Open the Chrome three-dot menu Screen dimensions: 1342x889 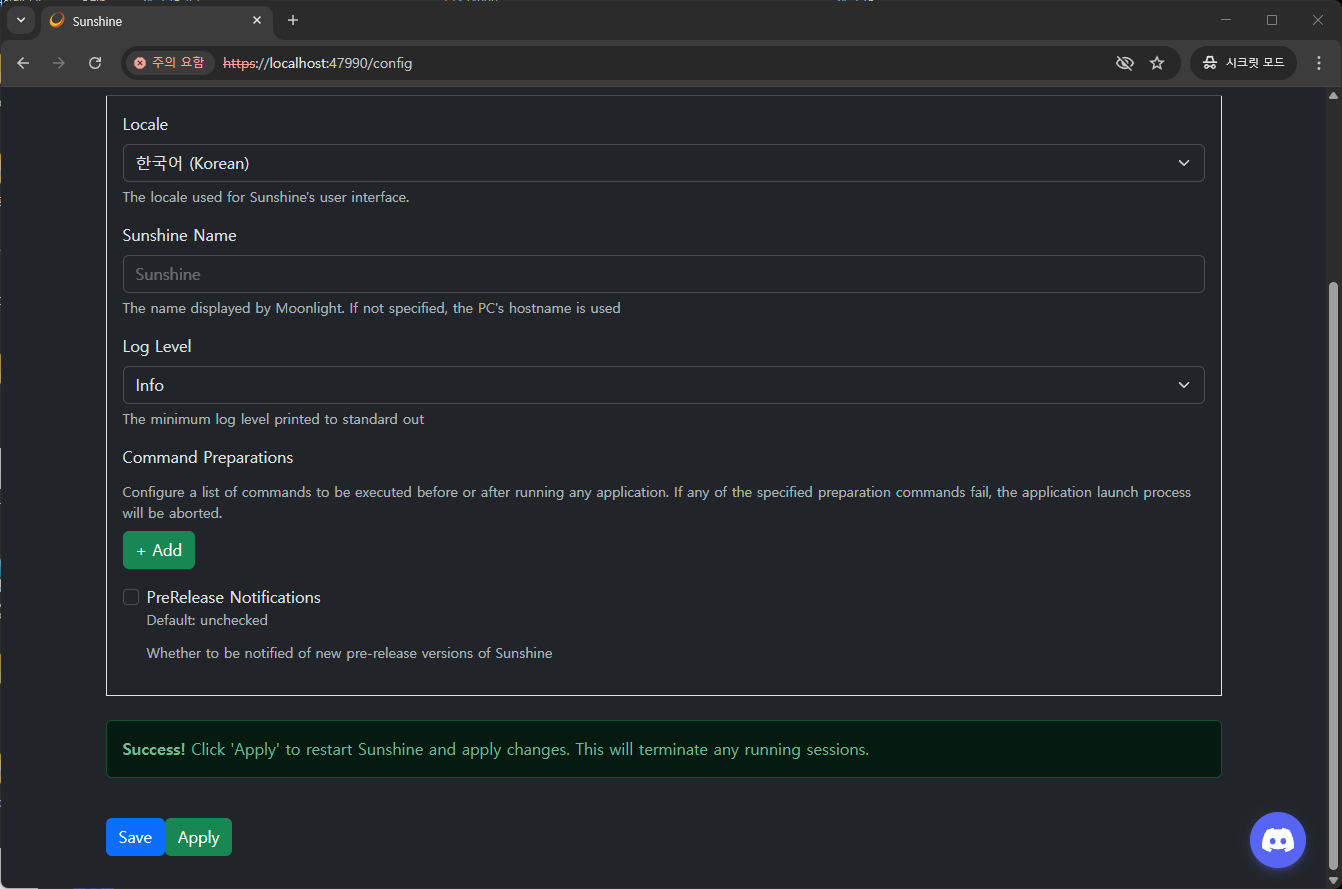tap(1319, 63)
